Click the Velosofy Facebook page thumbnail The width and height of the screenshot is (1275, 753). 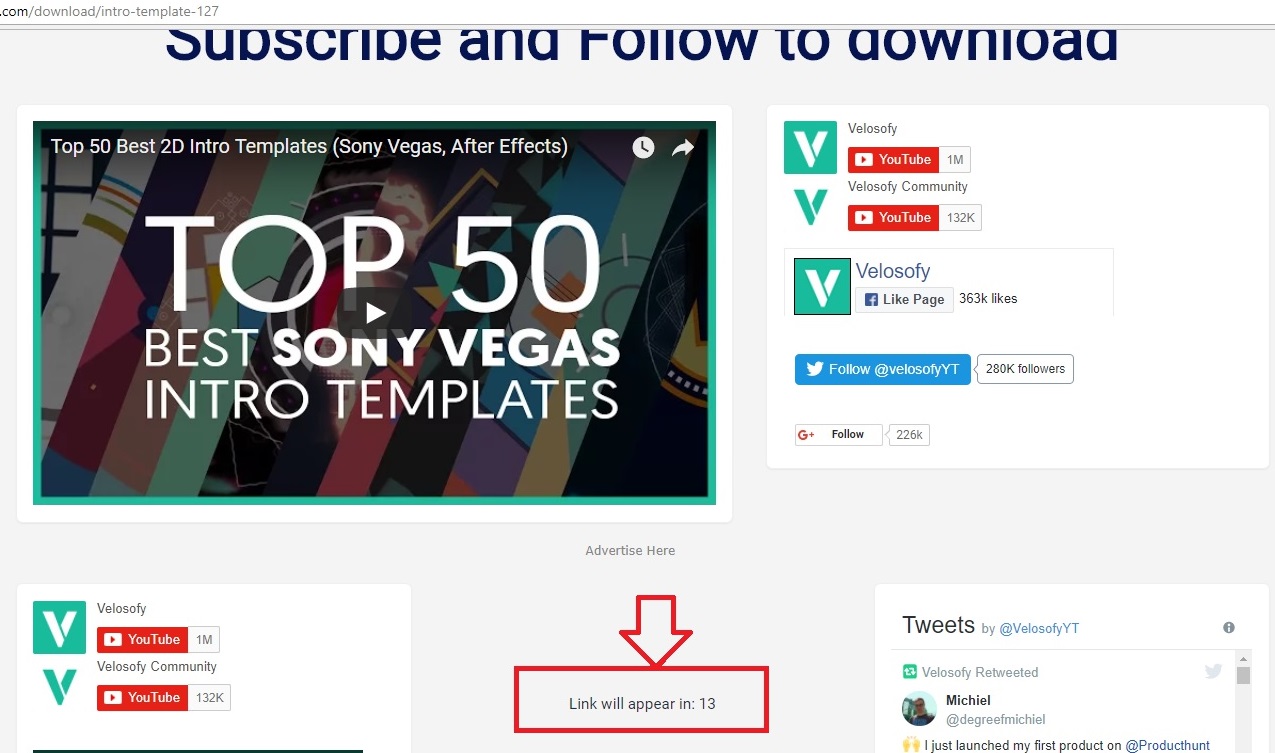click(x=822, y=286)
